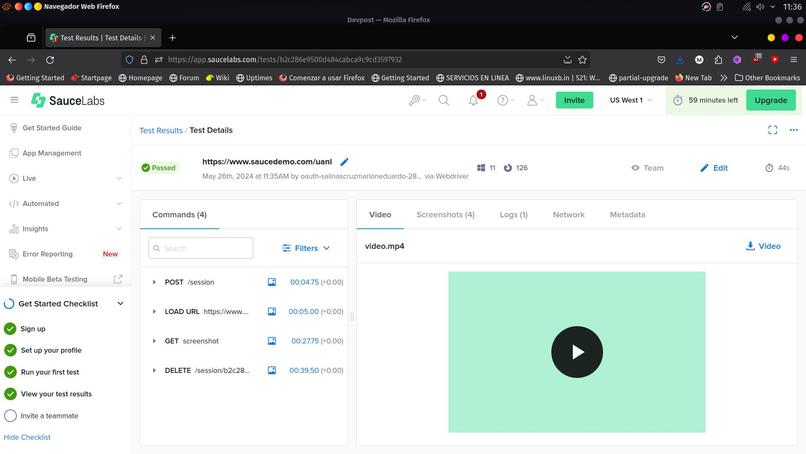This screenshot has width=806, height=454.
Task: Open screenshot icon for POST /session command
Action: point(272,282)
